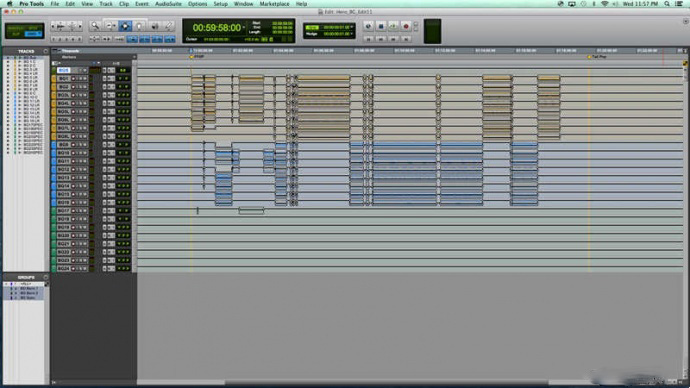This screenshot has width=690, height=388.
Task: Toggle the Grid mode button
Action: pyautogui.click(x=33, y=34)
